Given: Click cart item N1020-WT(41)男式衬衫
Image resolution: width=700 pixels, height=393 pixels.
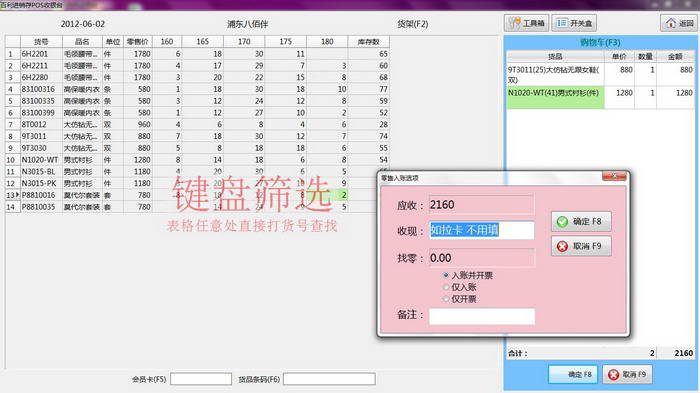Looking at the screenshot, I should click(554, 97).
